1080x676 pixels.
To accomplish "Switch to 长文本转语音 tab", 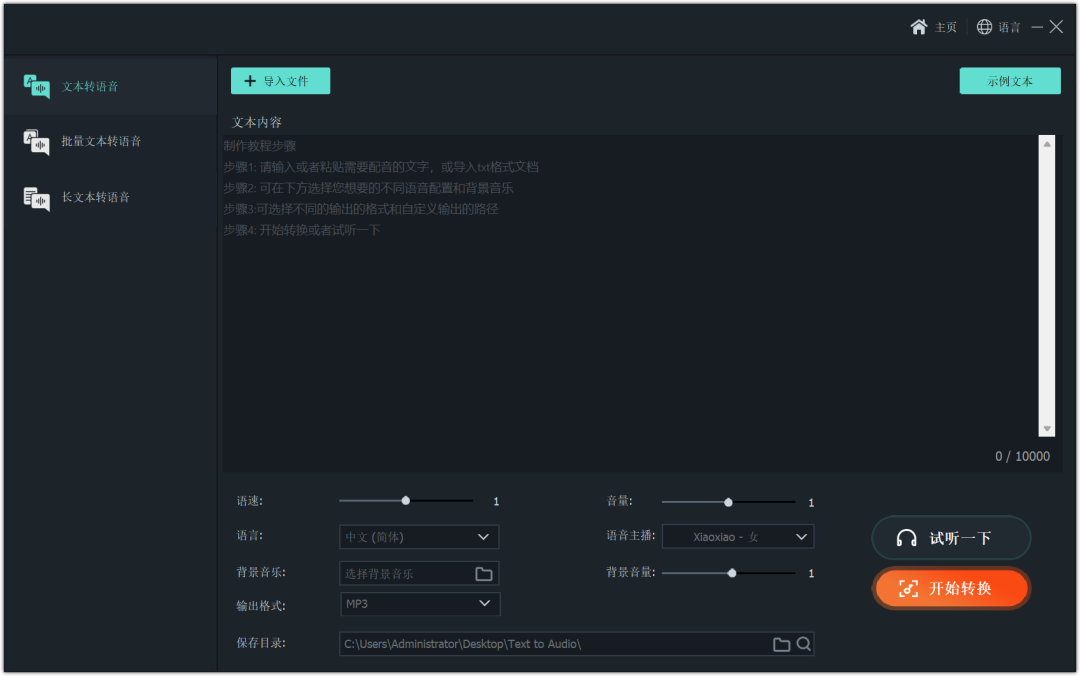I will click(x=96, y=197).
